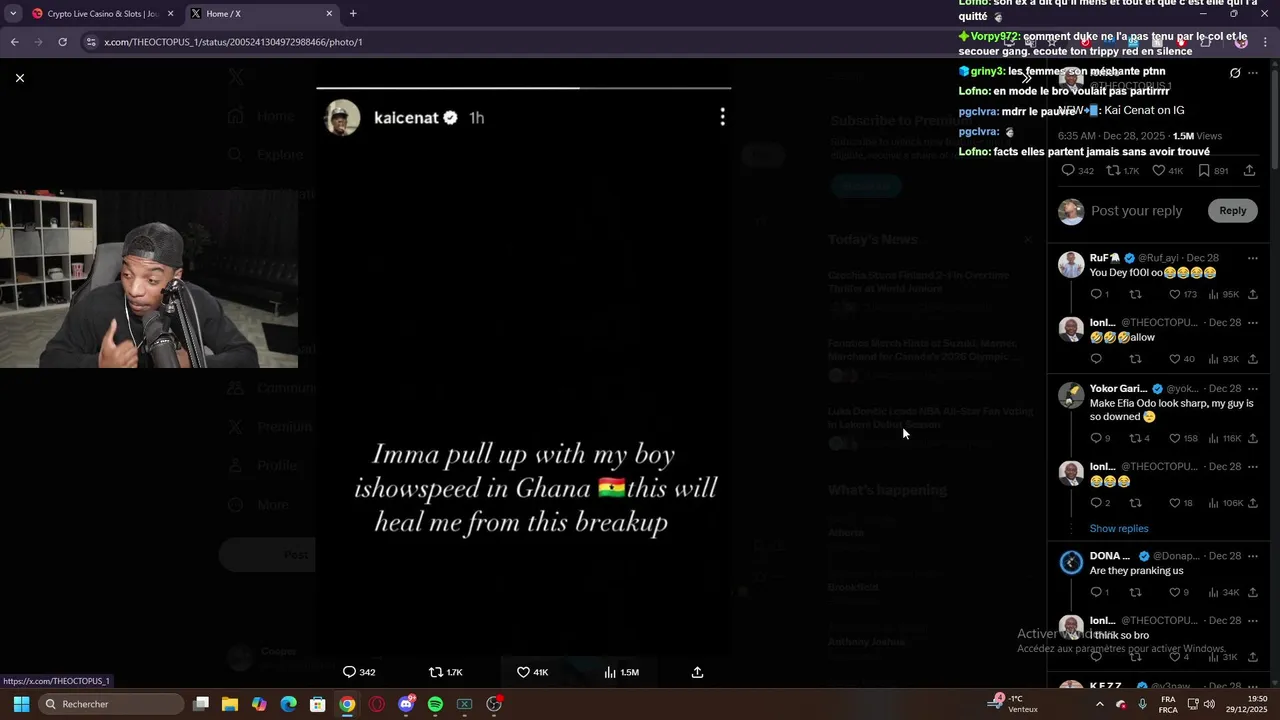Like RuF comment with 173 likes

(x=1183, y=294)
